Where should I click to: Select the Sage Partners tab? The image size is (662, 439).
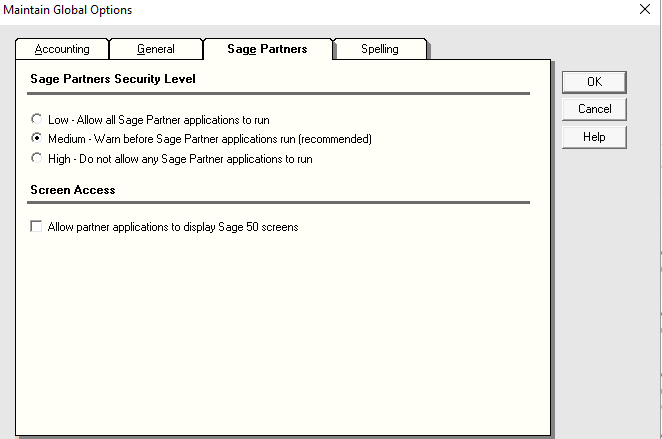point(267,49)
